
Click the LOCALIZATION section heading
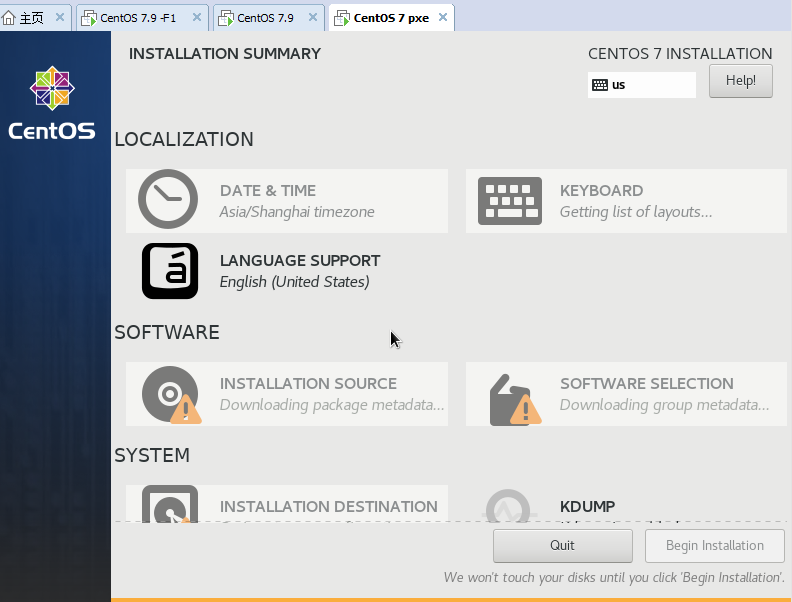(x=184, y=139)
